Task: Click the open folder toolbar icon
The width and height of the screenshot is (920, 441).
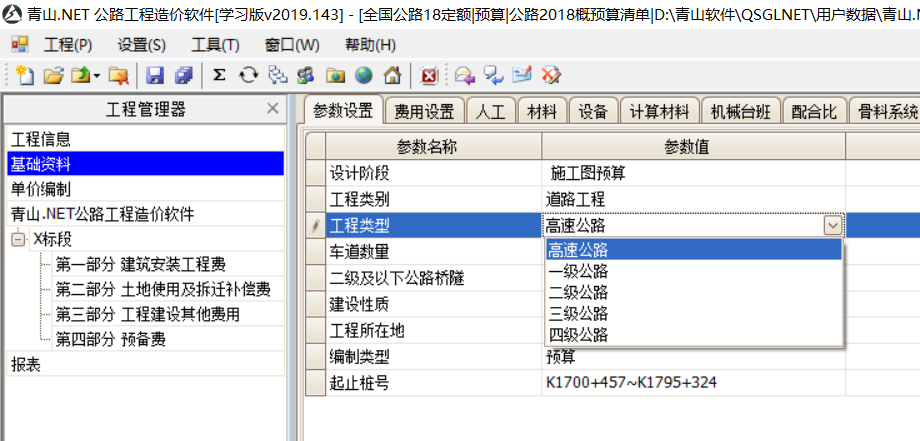Action: [x=53, y=75]
